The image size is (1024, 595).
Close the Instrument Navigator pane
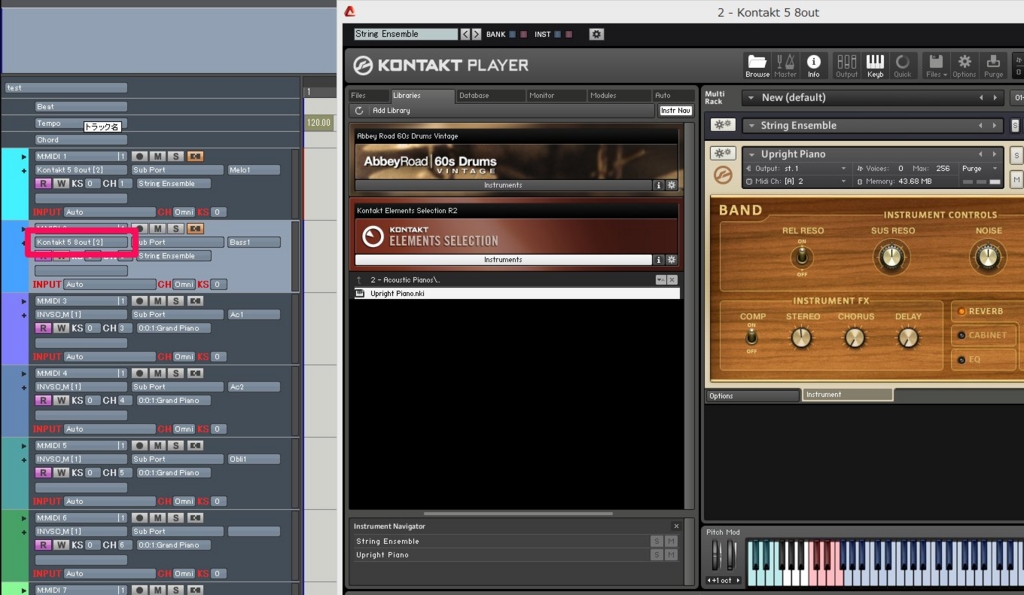pos(676,526)
